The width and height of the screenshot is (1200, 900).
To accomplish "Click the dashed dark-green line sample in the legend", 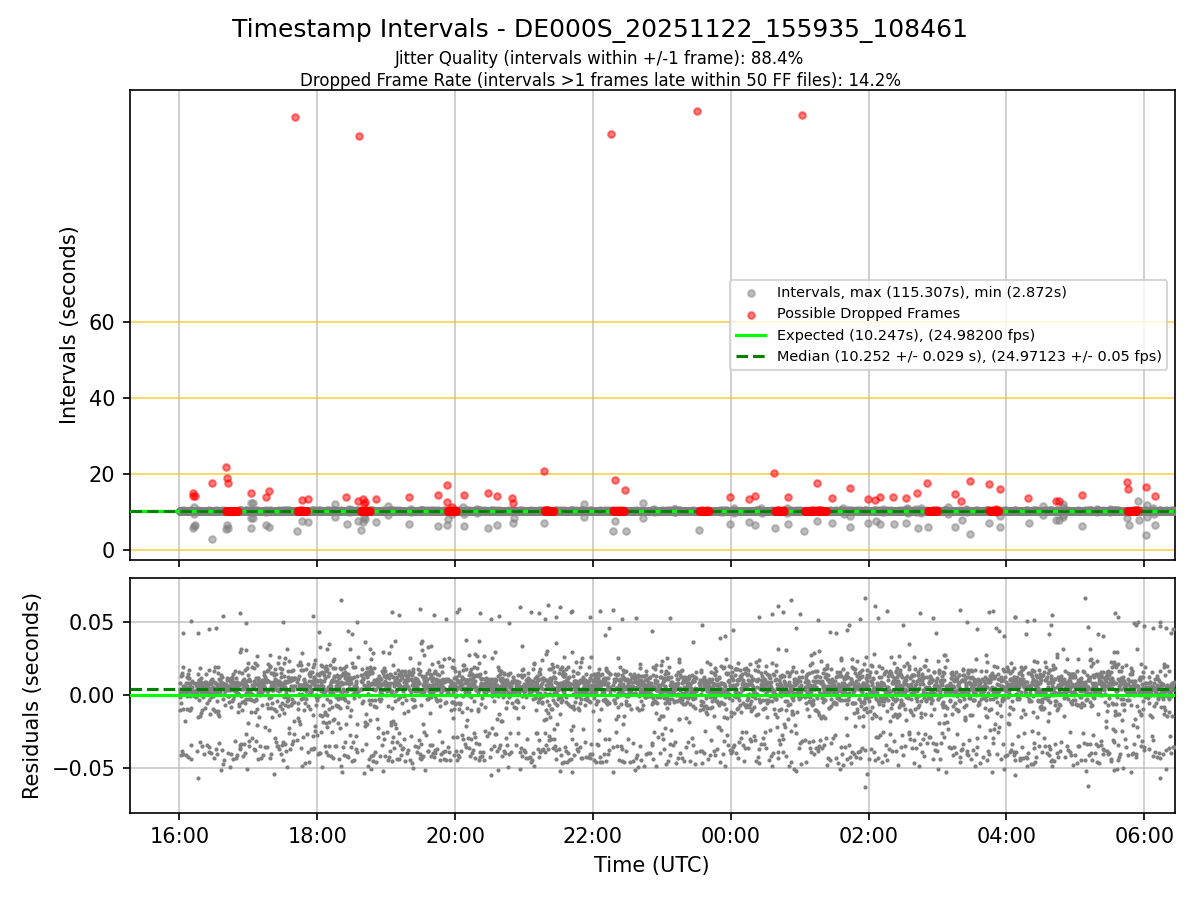I will point(751,356).
